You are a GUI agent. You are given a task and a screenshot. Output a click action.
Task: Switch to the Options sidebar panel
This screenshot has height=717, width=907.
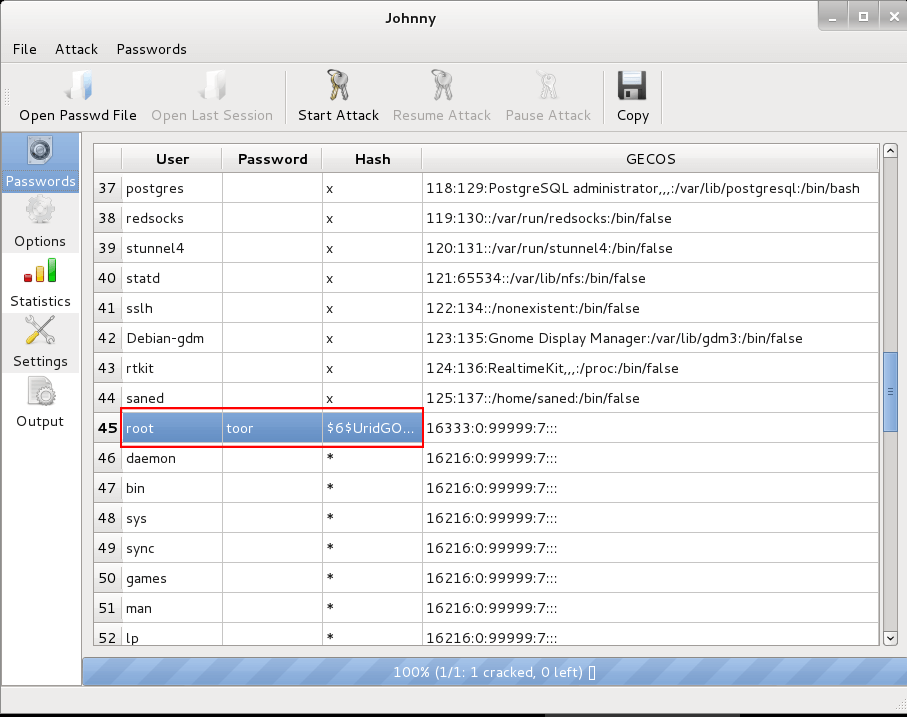[40, 221]
